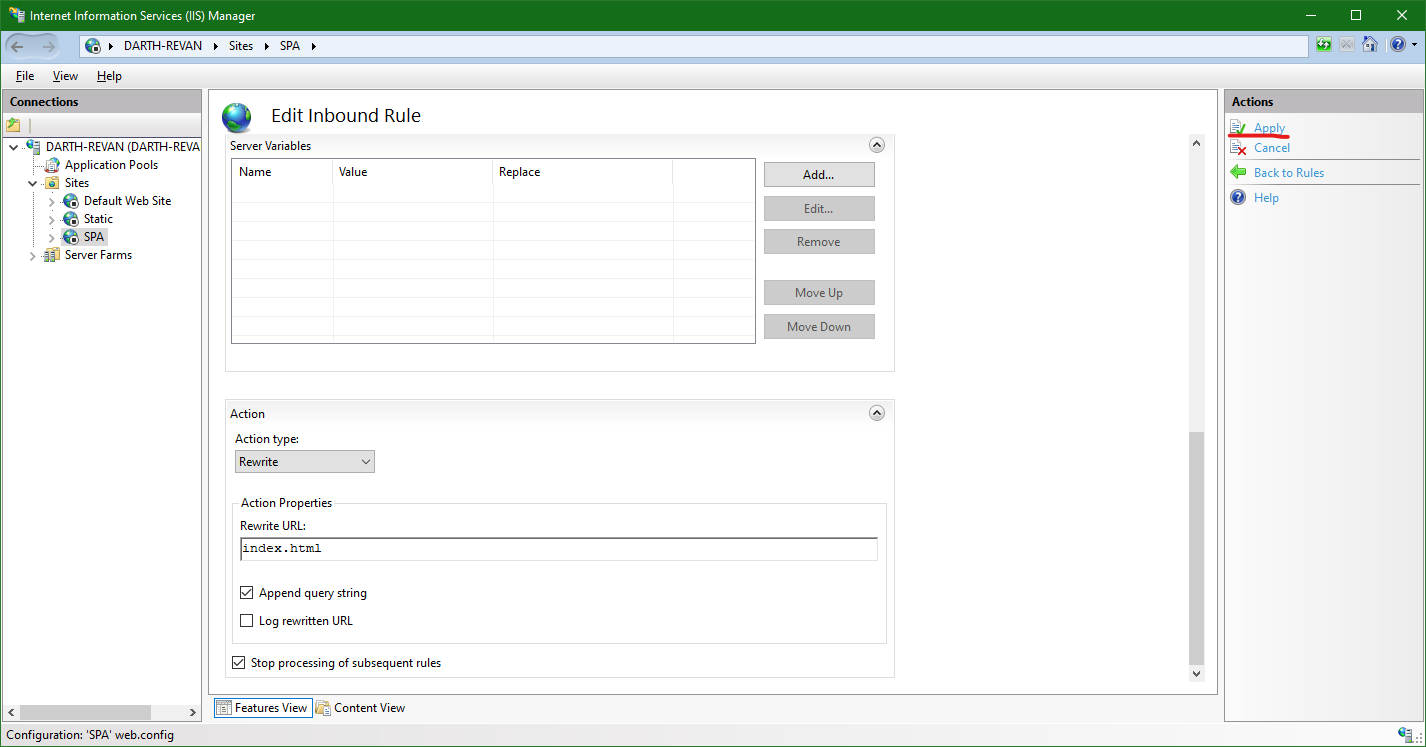
Task: Uncheck Append query string
Action: (x=246, y=592)
